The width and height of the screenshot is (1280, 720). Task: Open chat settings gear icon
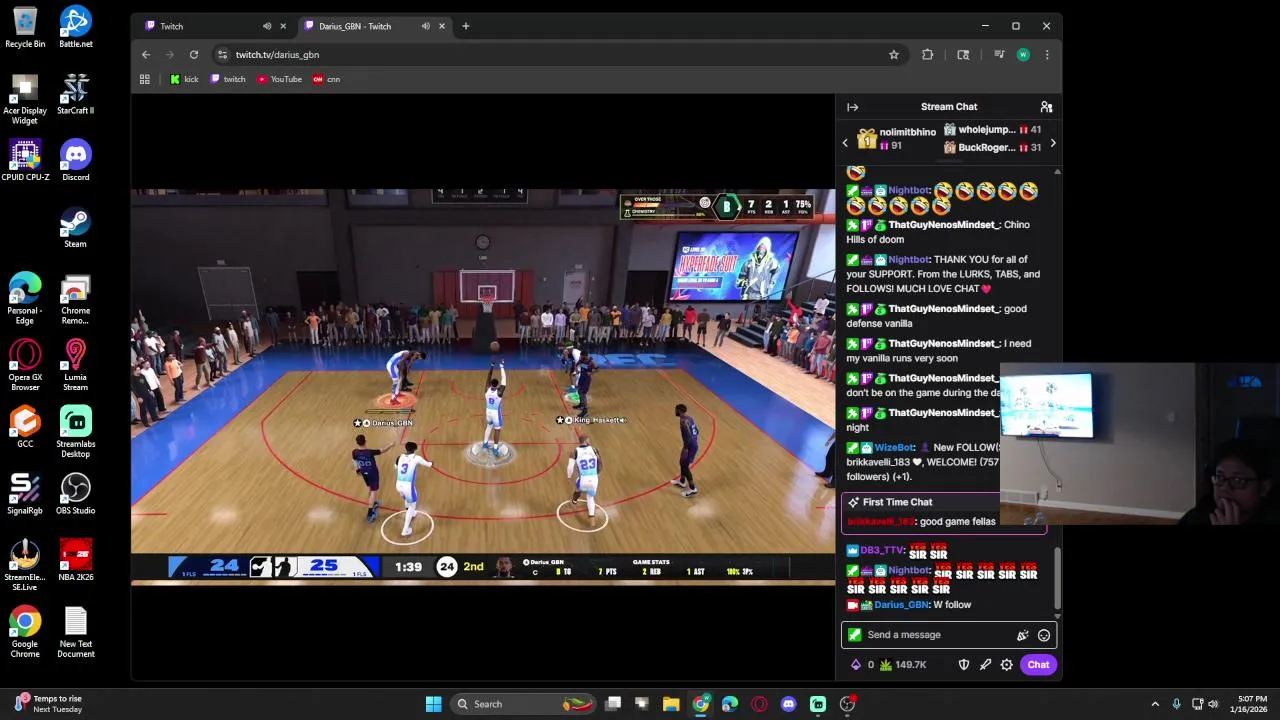coord(1007,665)
